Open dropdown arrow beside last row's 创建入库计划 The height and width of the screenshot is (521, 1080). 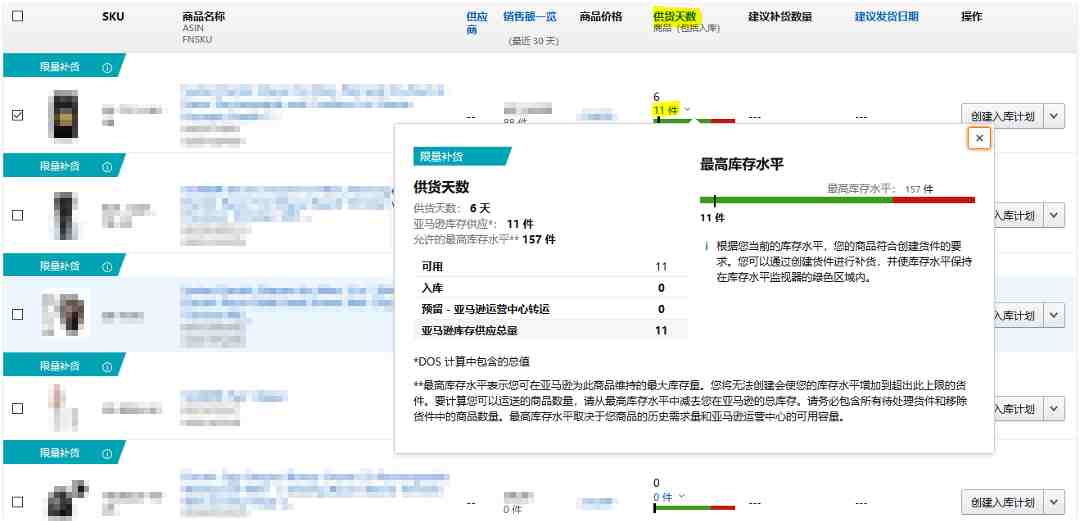[x=1054, y=502]
